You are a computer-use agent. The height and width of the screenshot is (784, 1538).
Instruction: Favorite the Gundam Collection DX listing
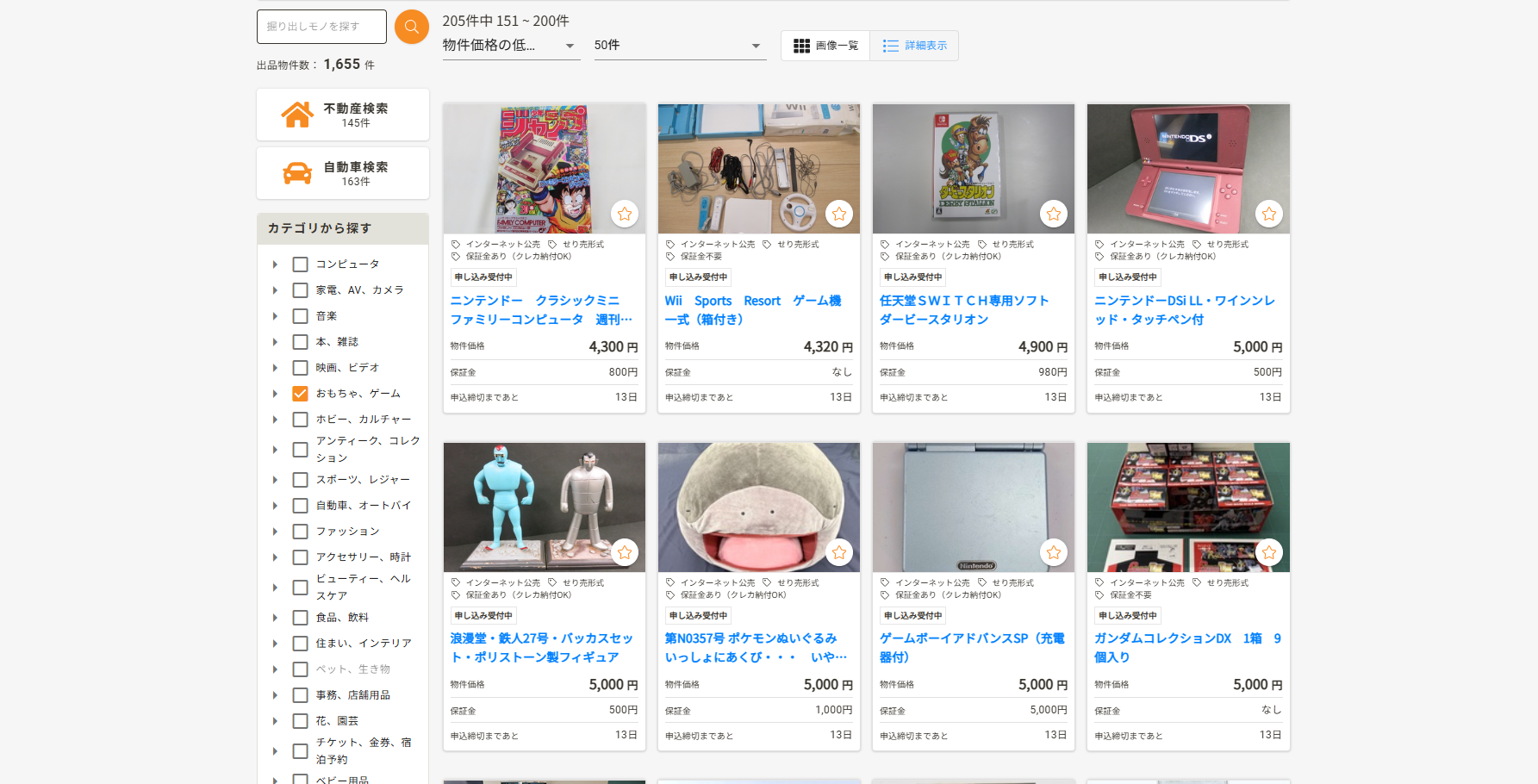coord(1268,552)
